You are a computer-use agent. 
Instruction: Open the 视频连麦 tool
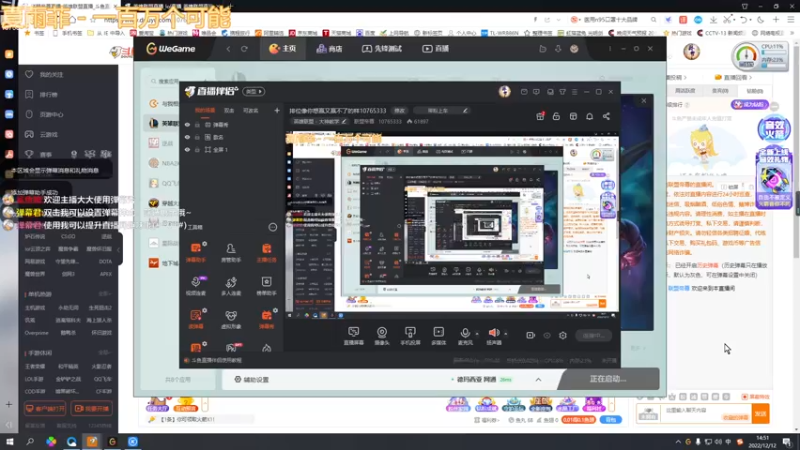pyautogui.click(x=196, y=286)
